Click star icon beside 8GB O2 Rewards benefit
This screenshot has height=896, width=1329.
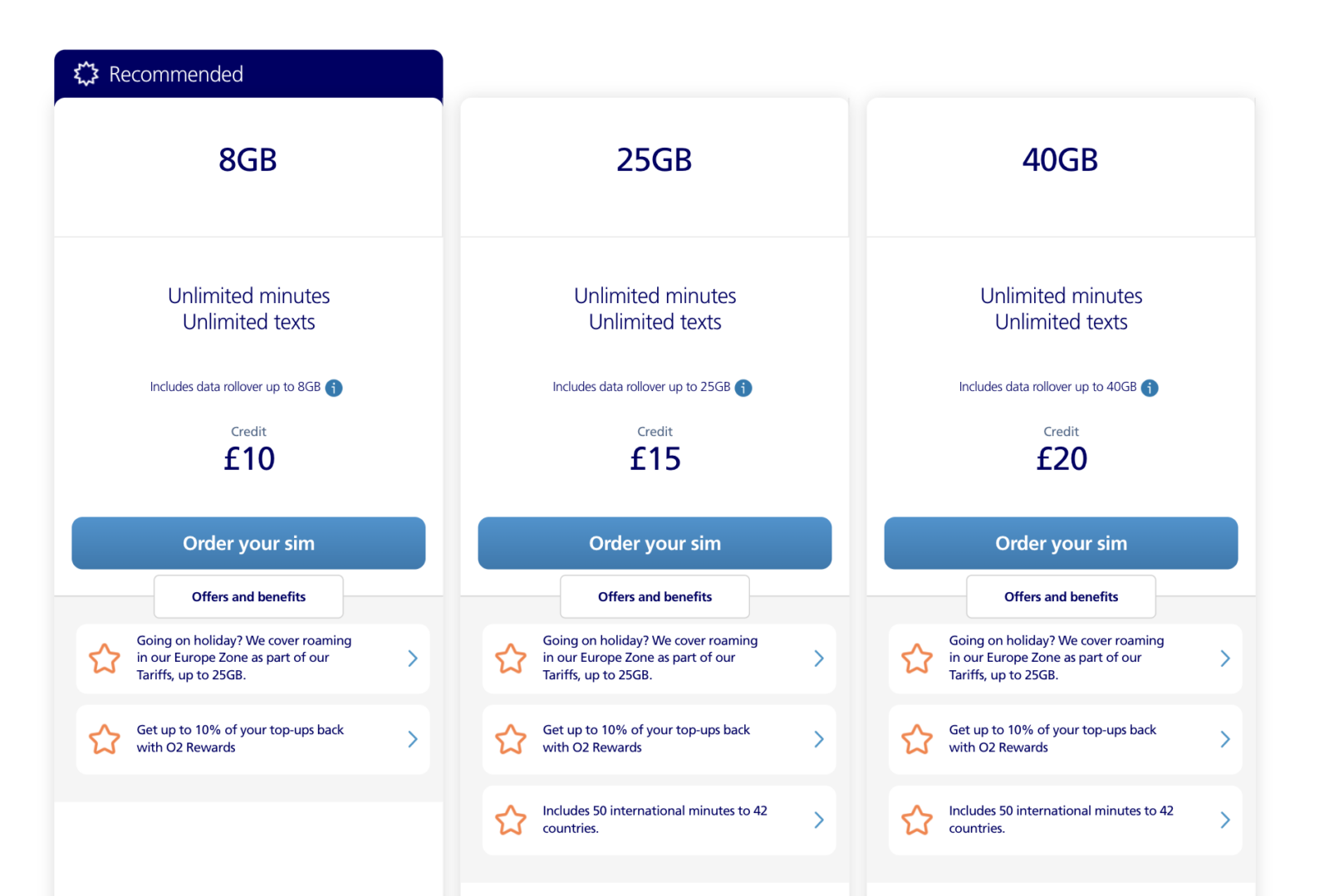[x=105, y=738]
